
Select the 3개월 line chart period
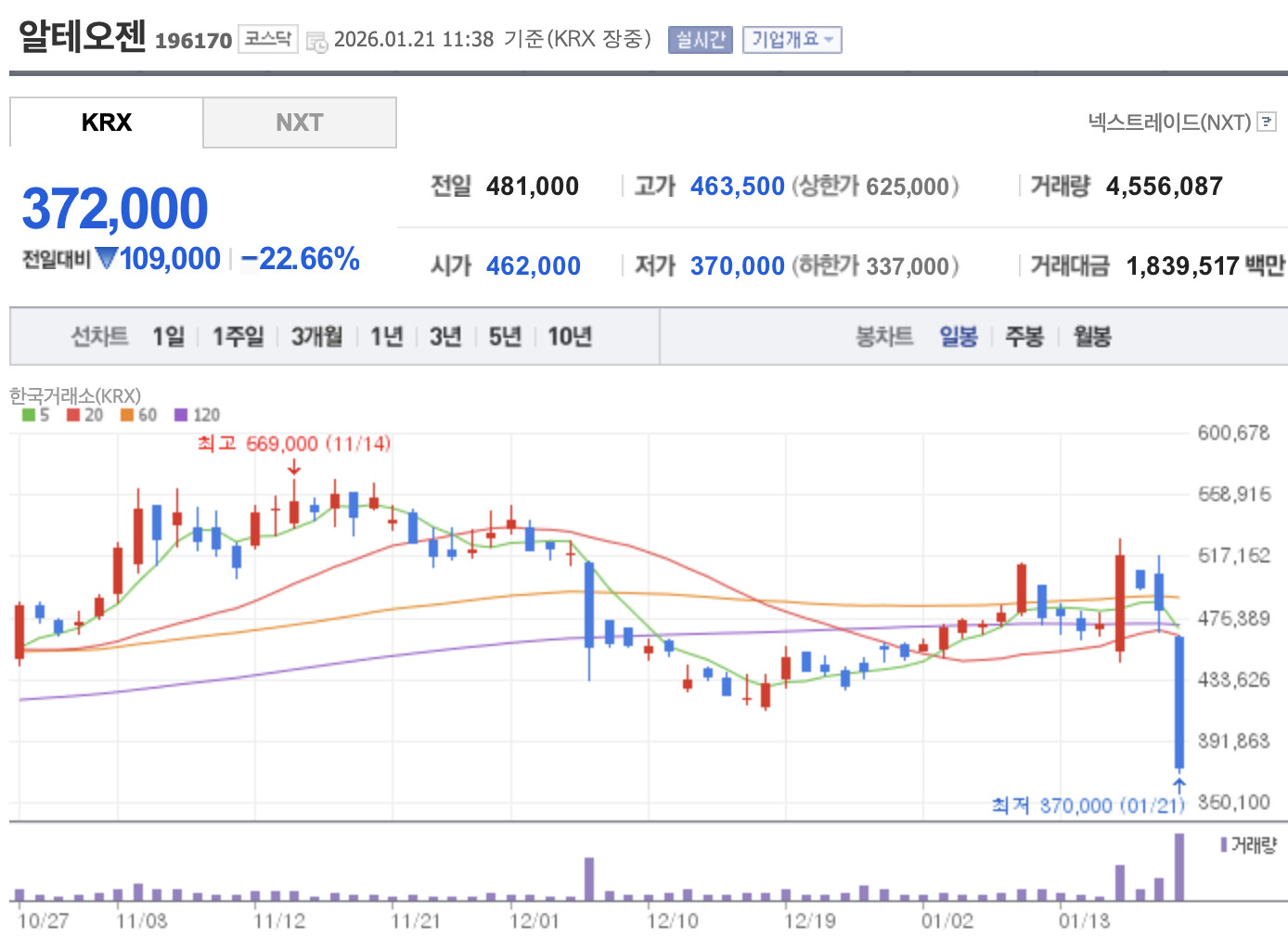(317, 336)
